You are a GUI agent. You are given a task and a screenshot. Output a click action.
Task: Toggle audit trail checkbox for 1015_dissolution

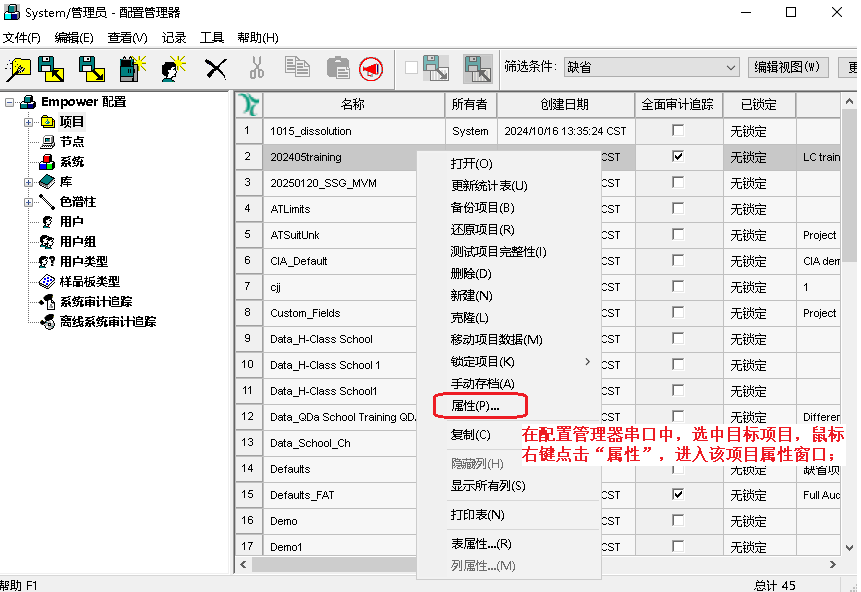tap(678, 130)
